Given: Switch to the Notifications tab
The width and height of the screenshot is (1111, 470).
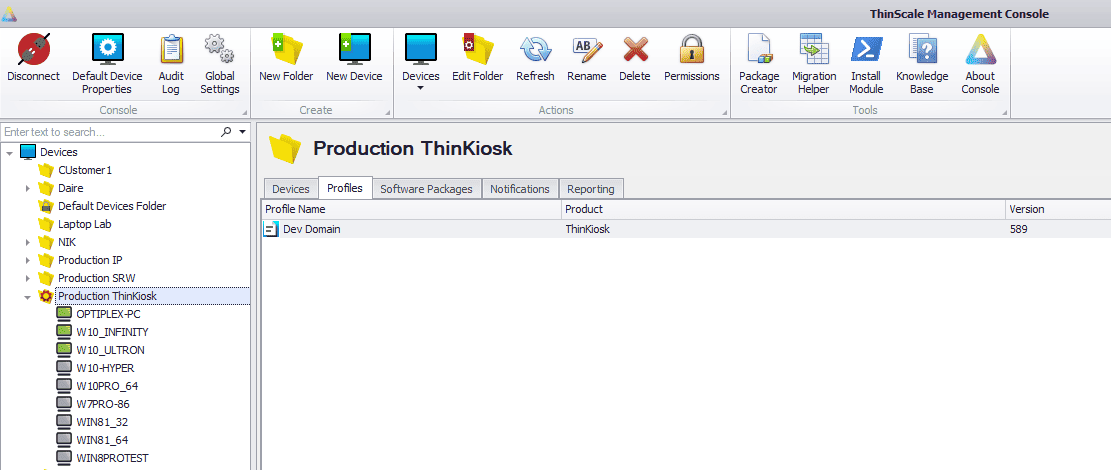Looking at the screenshot, I should pos(520,189).
